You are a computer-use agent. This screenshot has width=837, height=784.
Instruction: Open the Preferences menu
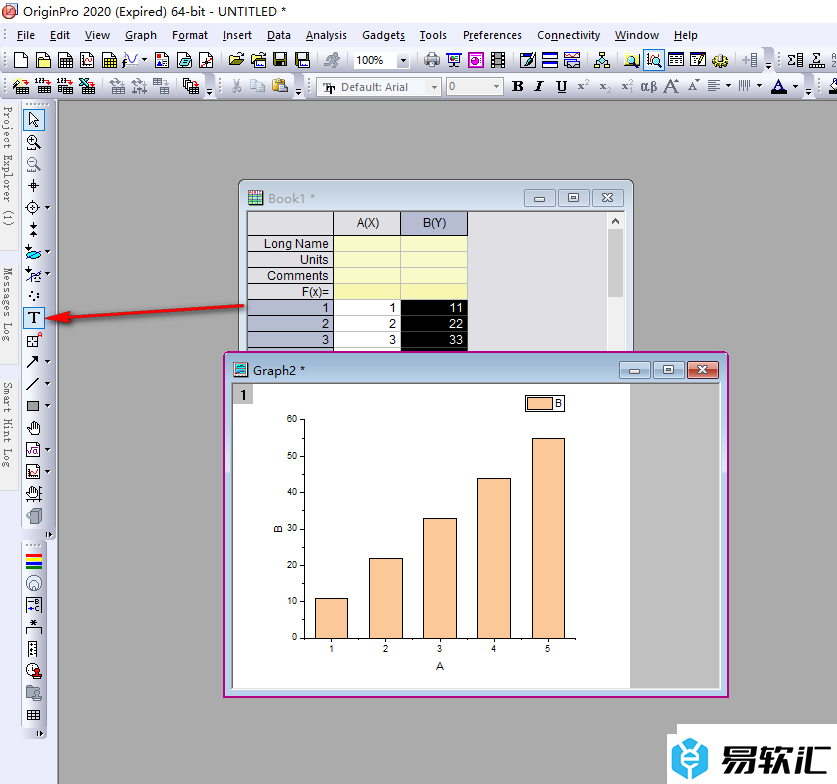492,35
